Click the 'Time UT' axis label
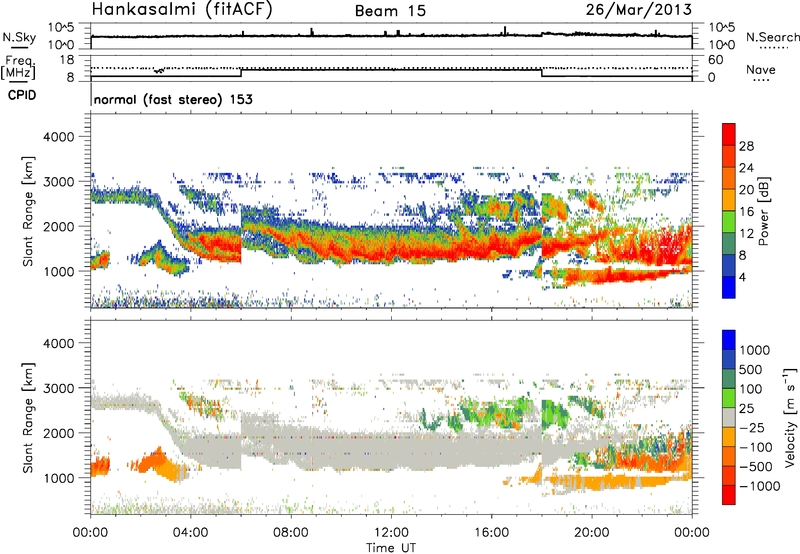The width and height of the screenshot is (800, 554). click(391, 547)
